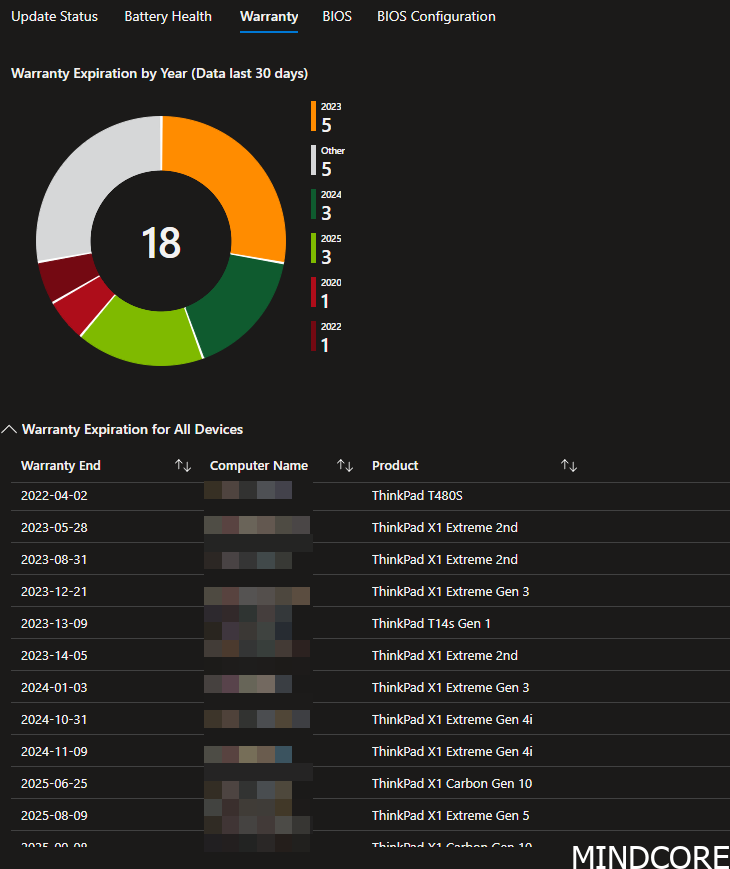Click ThinkPad X1 Carbon Gen 10 on 2025-06-25 row
730x869 pixels.
(x=452, y=784)
